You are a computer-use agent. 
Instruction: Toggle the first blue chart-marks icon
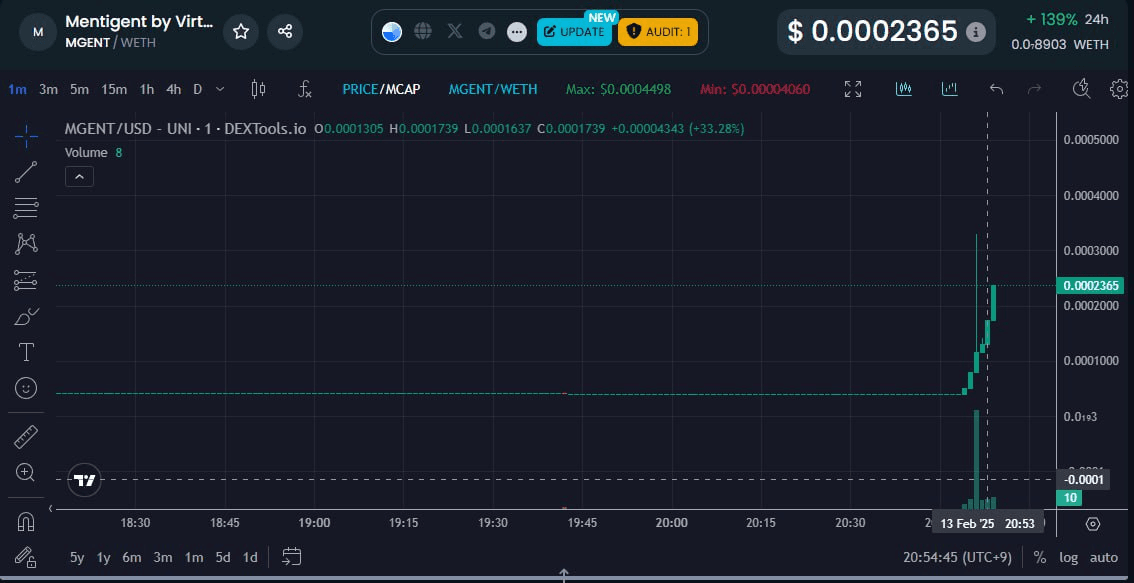pyautogui.click(x=903, y=89)
